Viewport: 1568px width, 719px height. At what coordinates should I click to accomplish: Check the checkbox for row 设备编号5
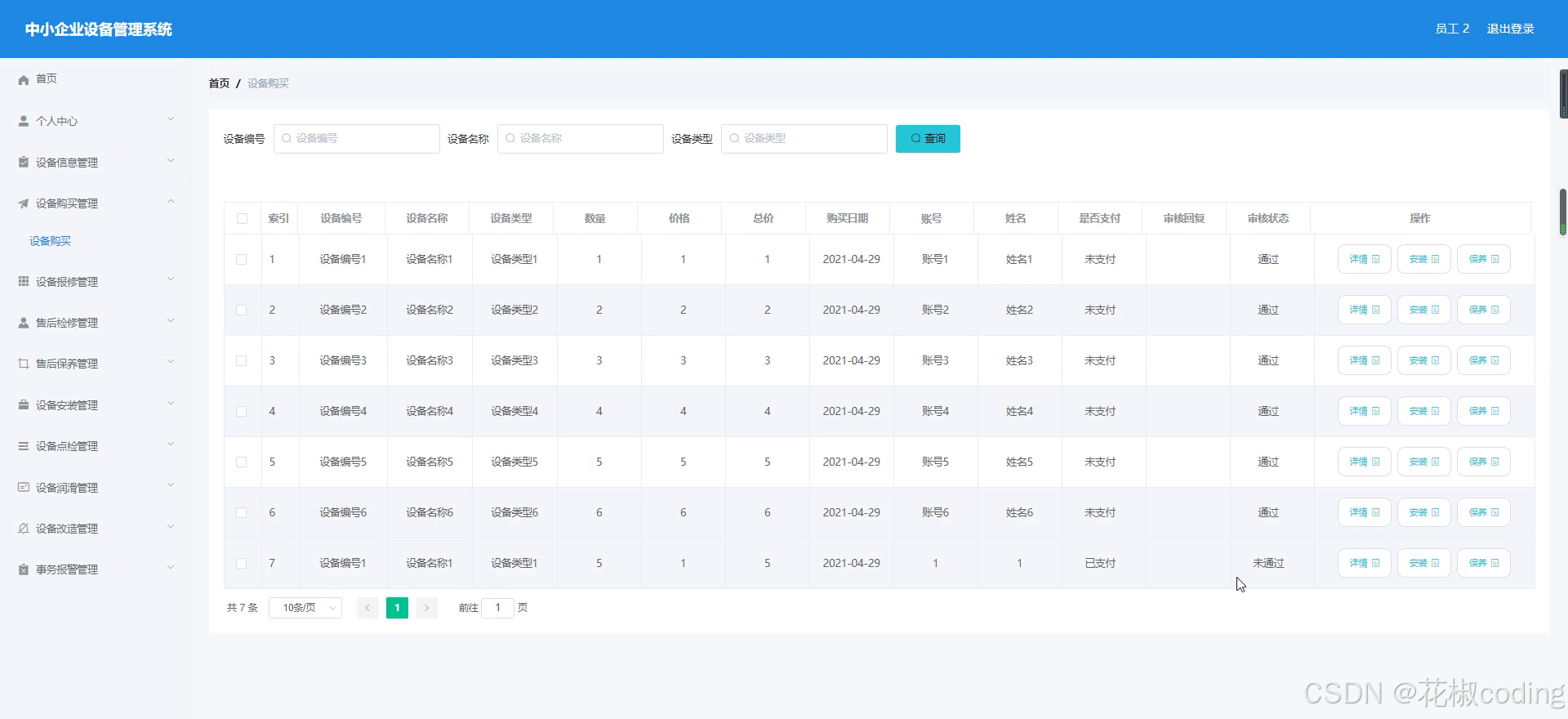tap(242, 462)
